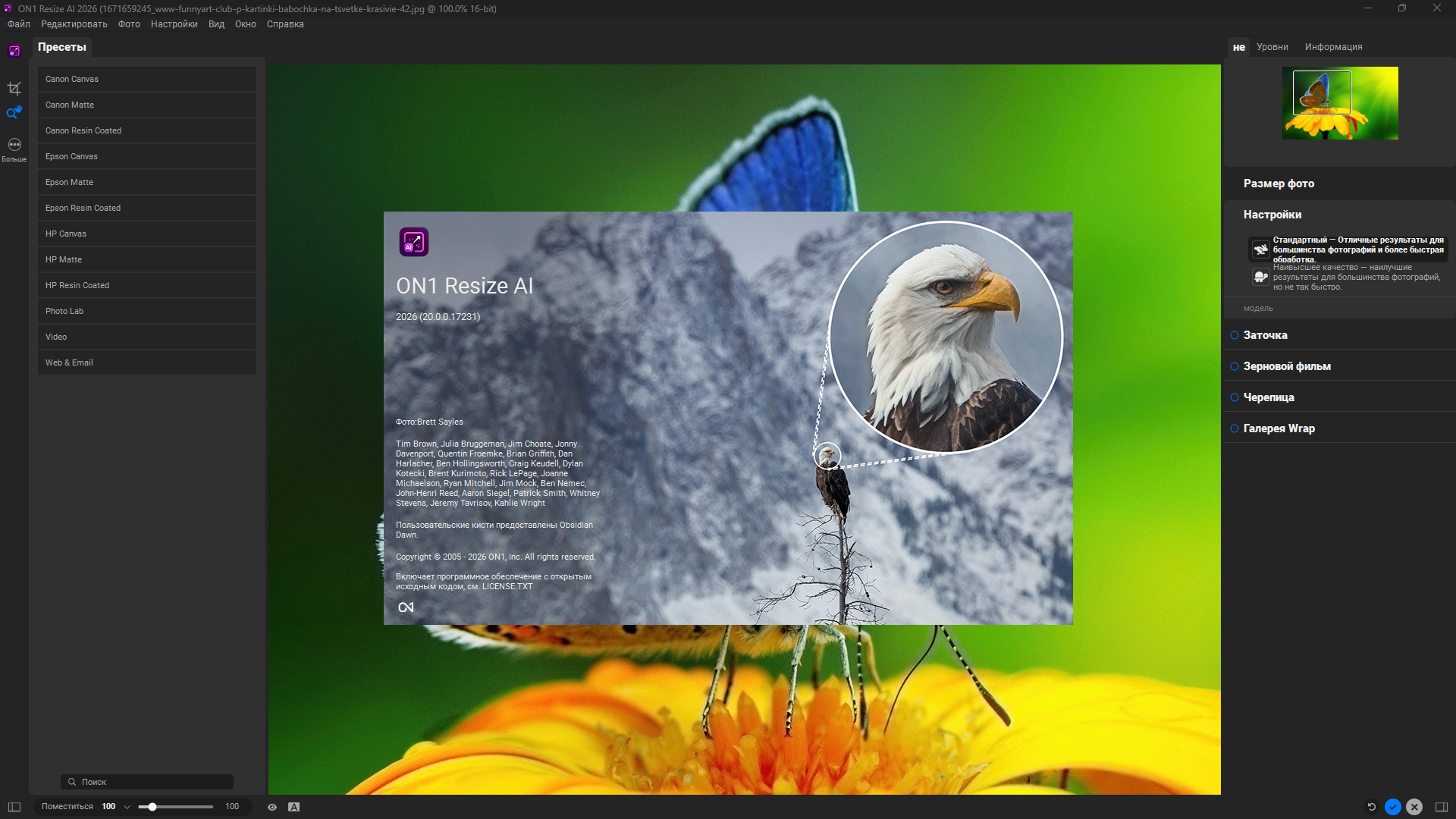Toggle the preview eye icon

[272, 807]
